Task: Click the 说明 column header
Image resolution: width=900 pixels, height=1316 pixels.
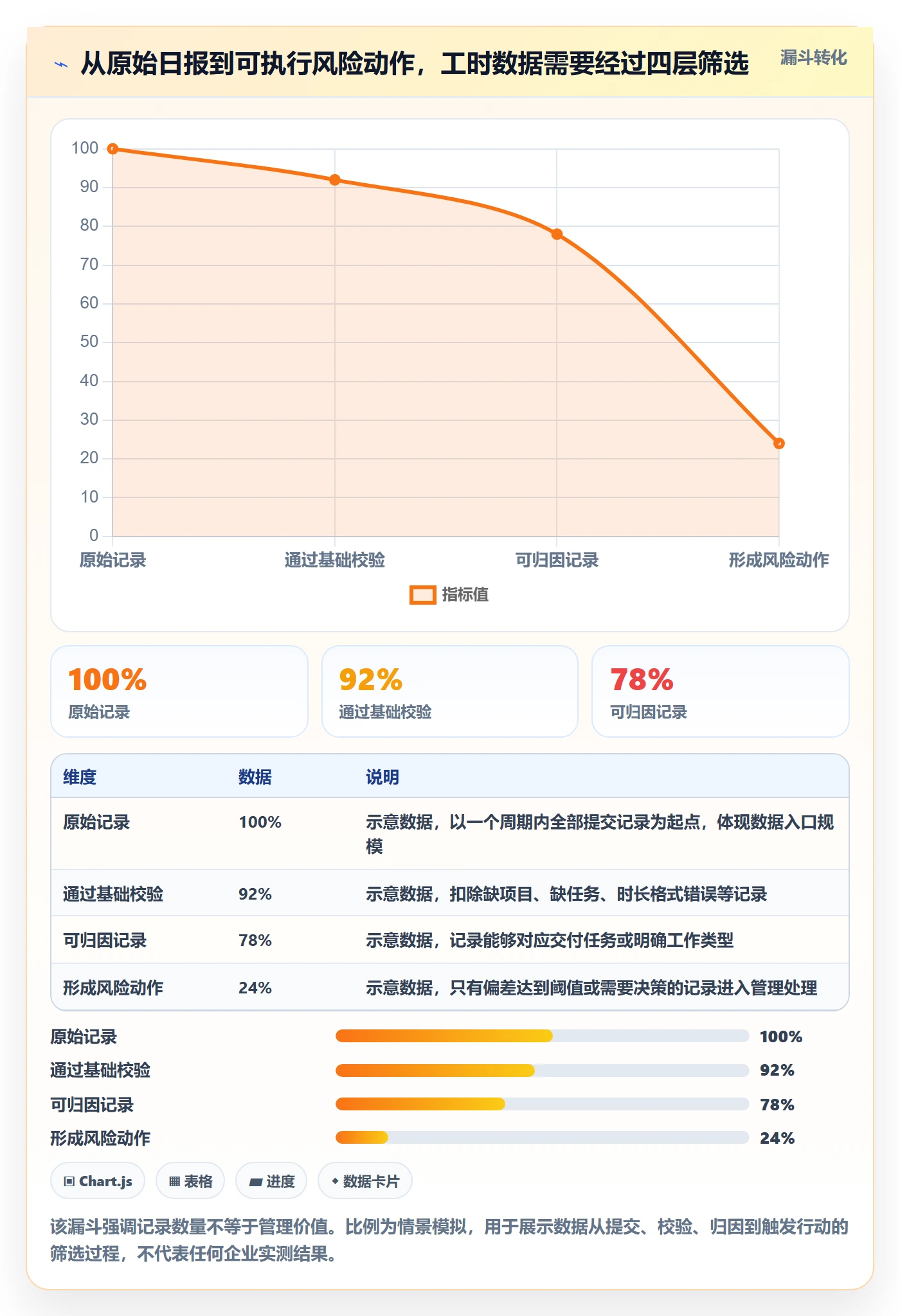Action: tap(382, 777)
